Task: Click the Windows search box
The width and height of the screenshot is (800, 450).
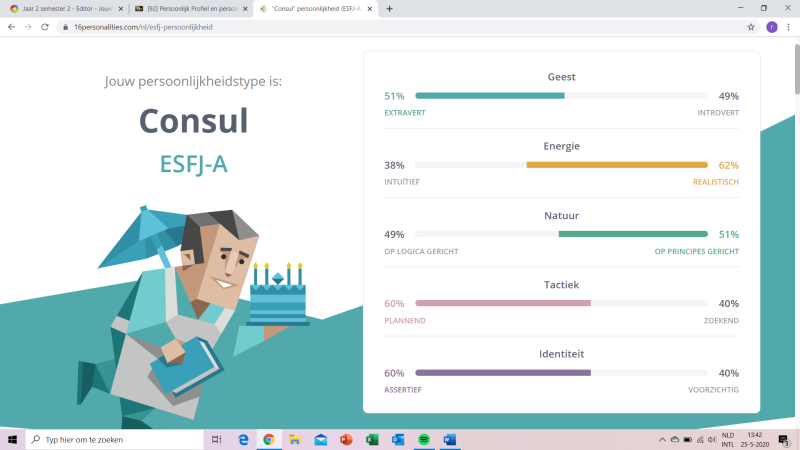Action: (x=115, y=439)
